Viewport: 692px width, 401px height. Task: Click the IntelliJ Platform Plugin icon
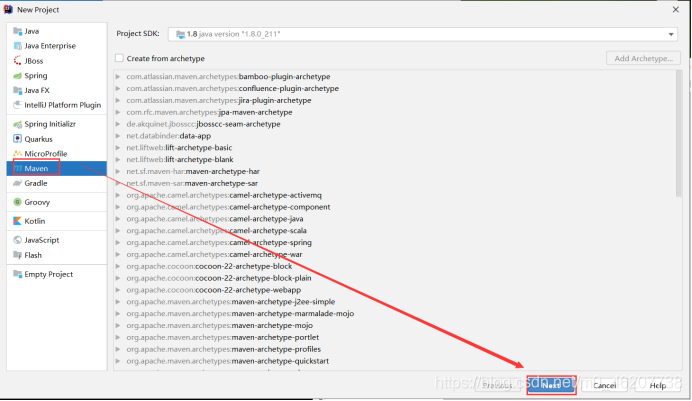18,105
